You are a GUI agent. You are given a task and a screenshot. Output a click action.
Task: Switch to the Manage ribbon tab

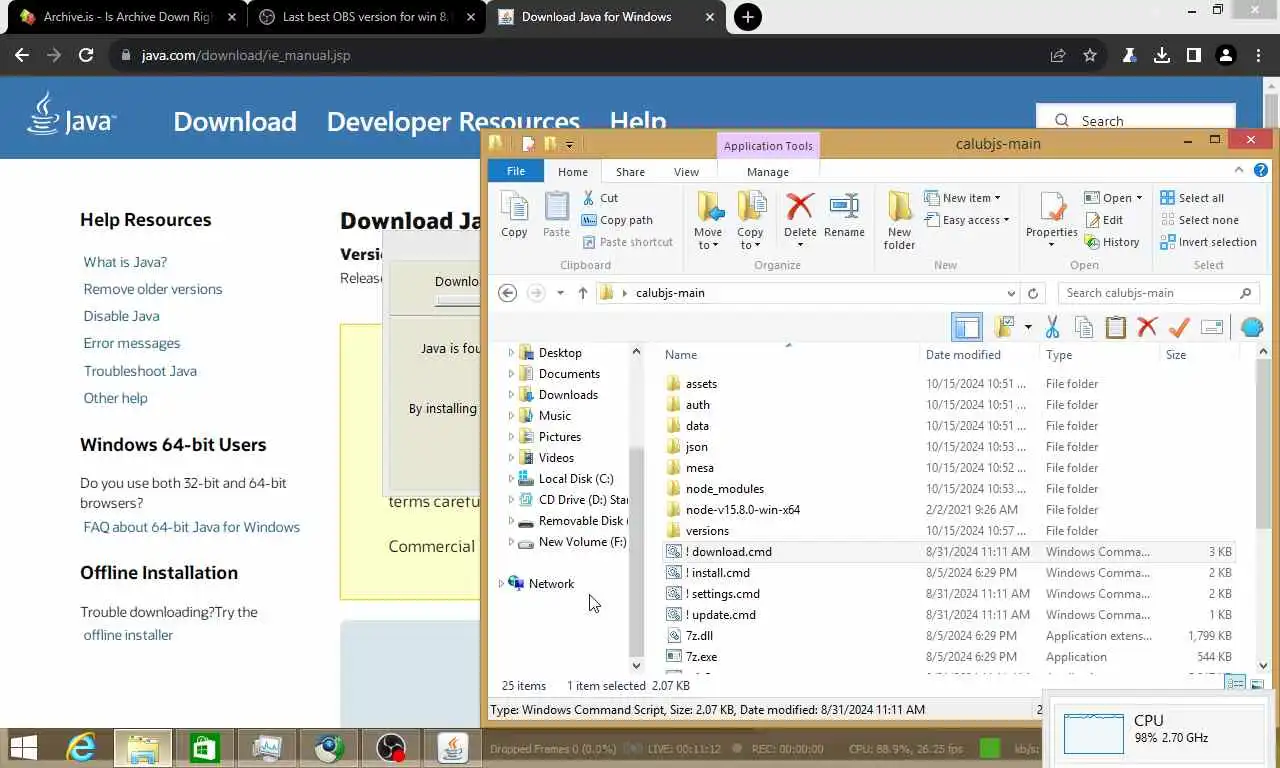point(768,172)
